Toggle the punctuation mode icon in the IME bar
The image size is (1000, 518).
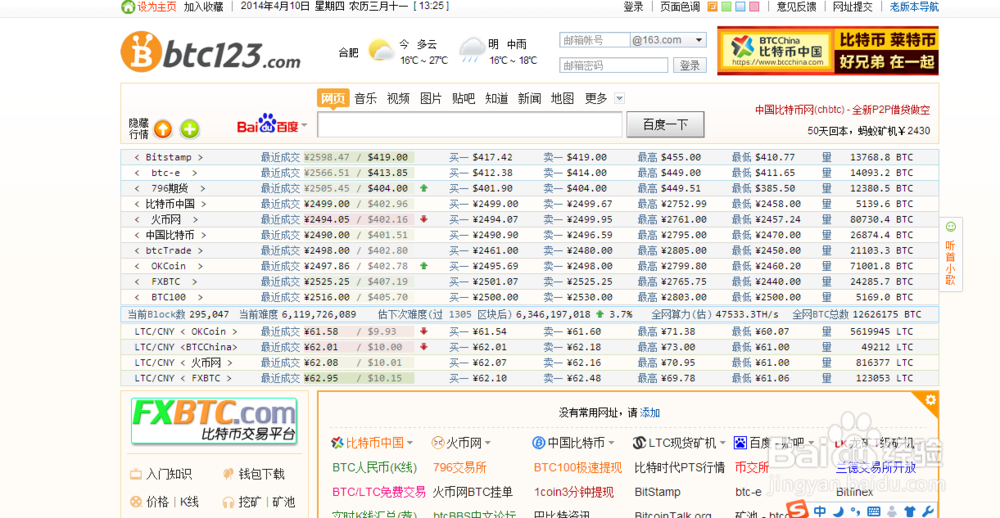tap(857, 512)
